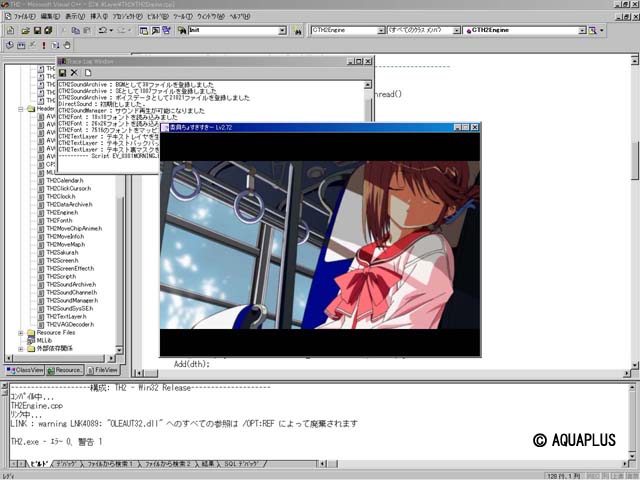The width and height of the screenshot is (640, 480).
Task: Select TH2Script.h in file tree
Action: pyautogui.click(x=61, y=276)
